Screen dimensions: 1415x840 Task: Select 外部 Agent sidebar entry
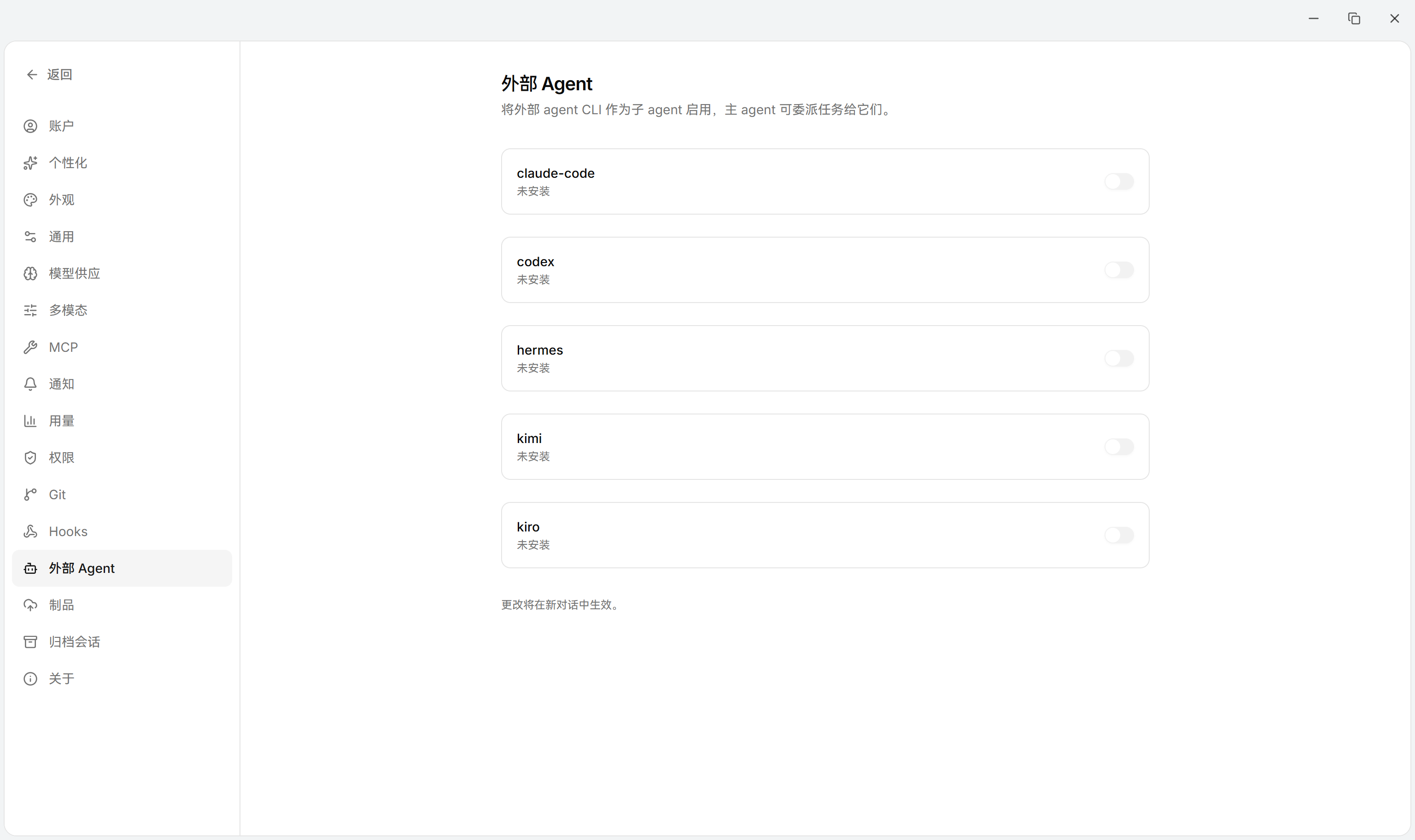click(x=122, y=568)
